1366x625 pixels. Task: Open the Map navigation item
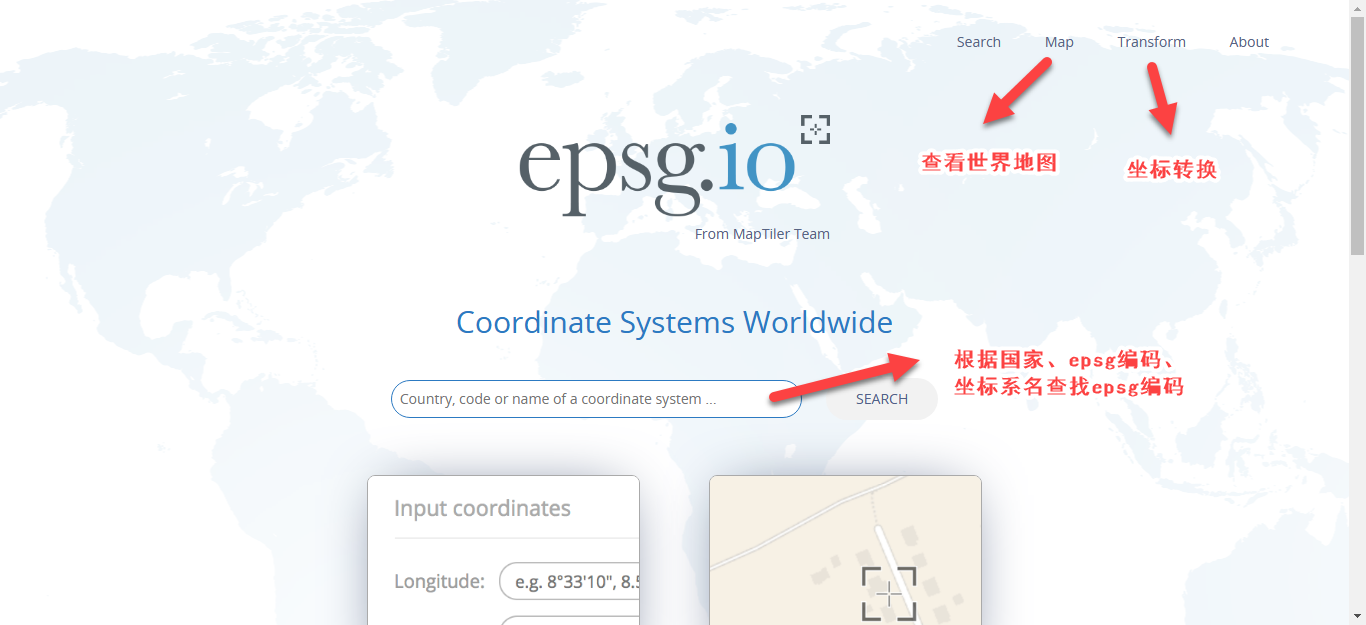coord(1059,42)
